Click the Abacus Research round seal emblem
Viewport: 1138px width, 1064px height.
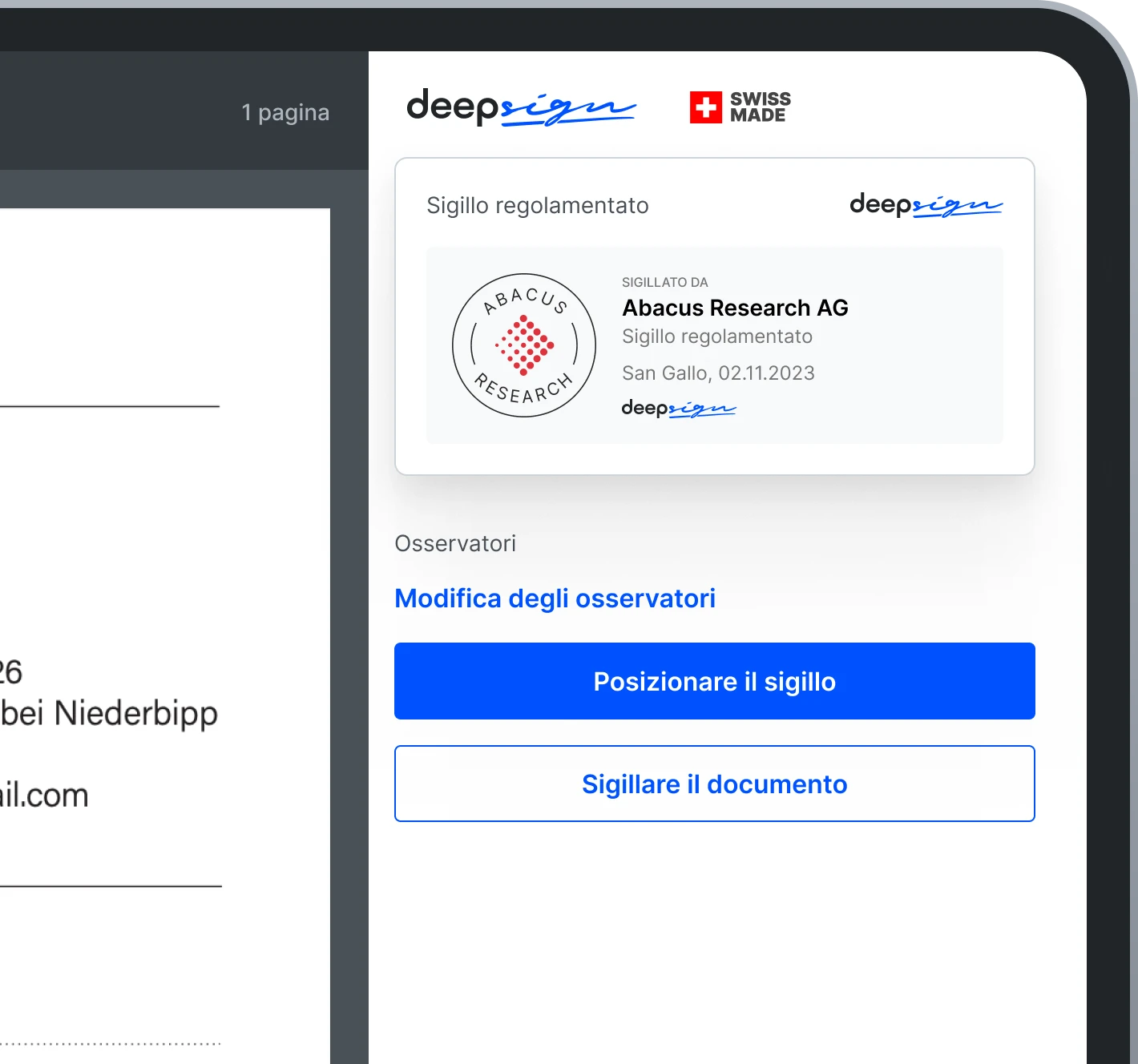tap(524, 345)
